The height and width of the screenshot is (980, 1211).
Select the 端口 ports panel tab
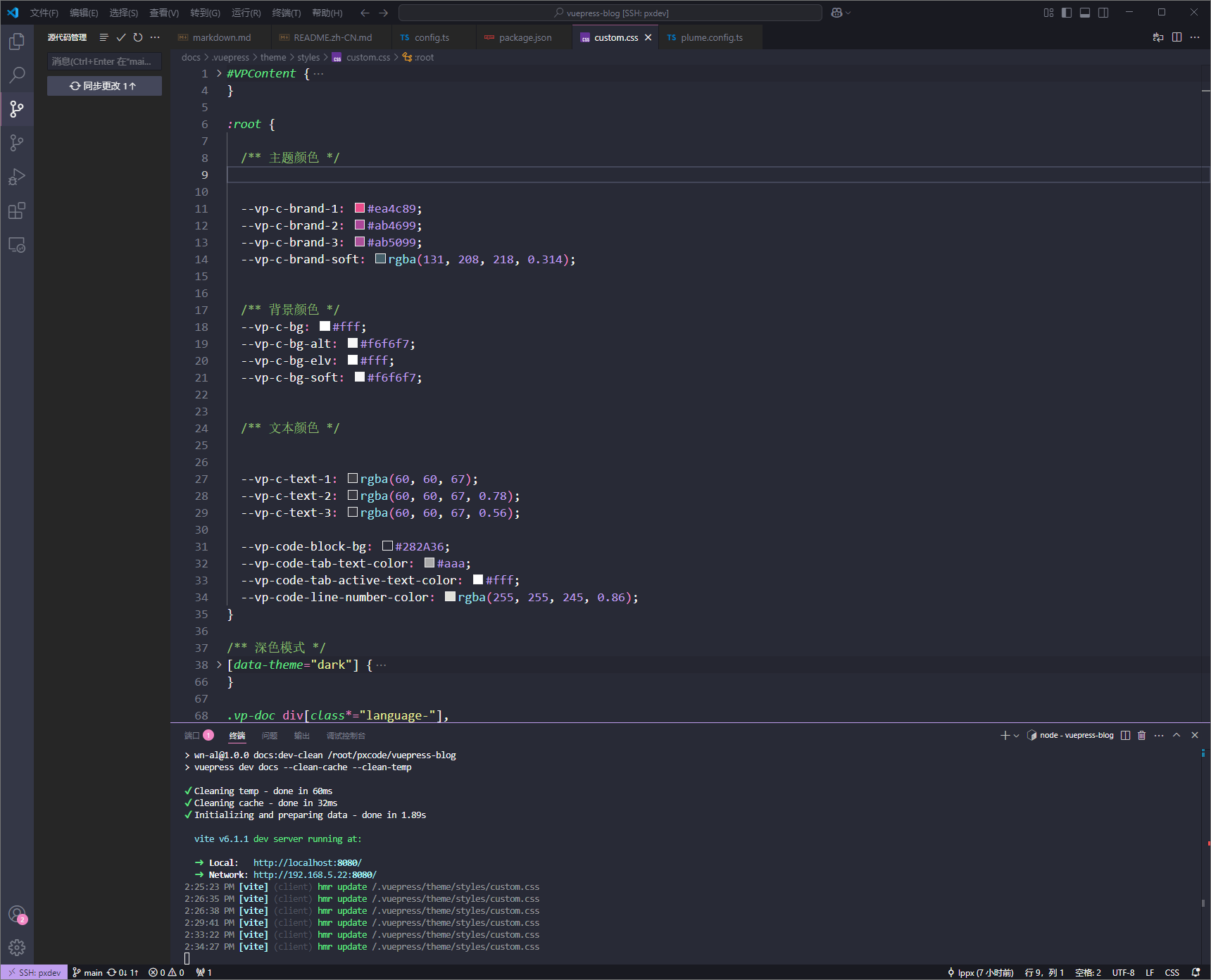point(199,736)
